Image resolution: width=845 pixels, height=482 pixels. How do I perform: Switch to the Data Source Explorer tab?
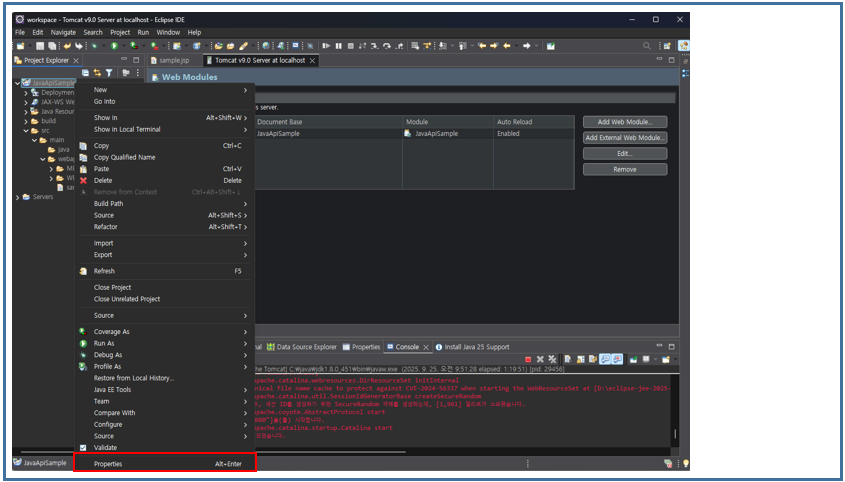302,347
